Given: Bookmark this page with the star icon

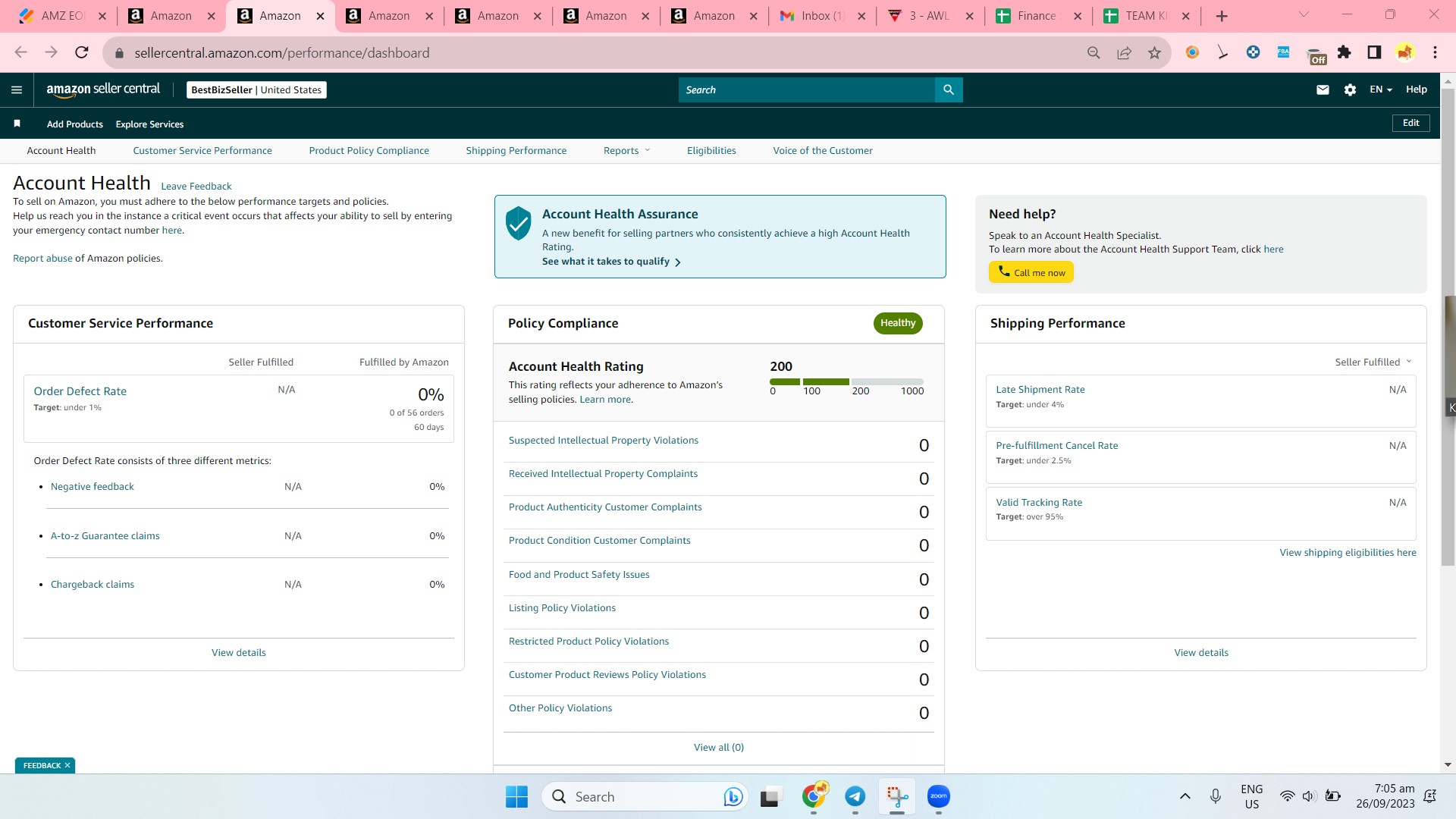Looking at the screenshot, I should click(1154, 52).
